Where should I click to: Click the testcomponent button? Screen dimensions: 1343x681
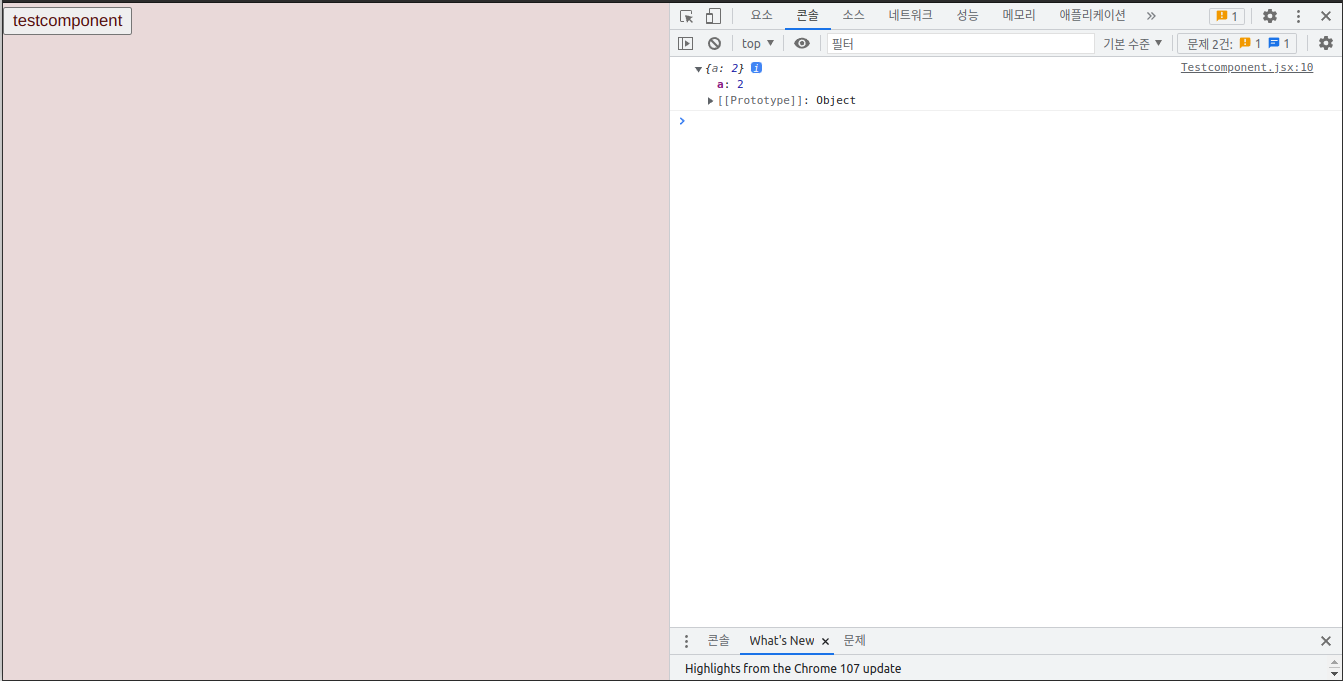click(x=68, y=21)
